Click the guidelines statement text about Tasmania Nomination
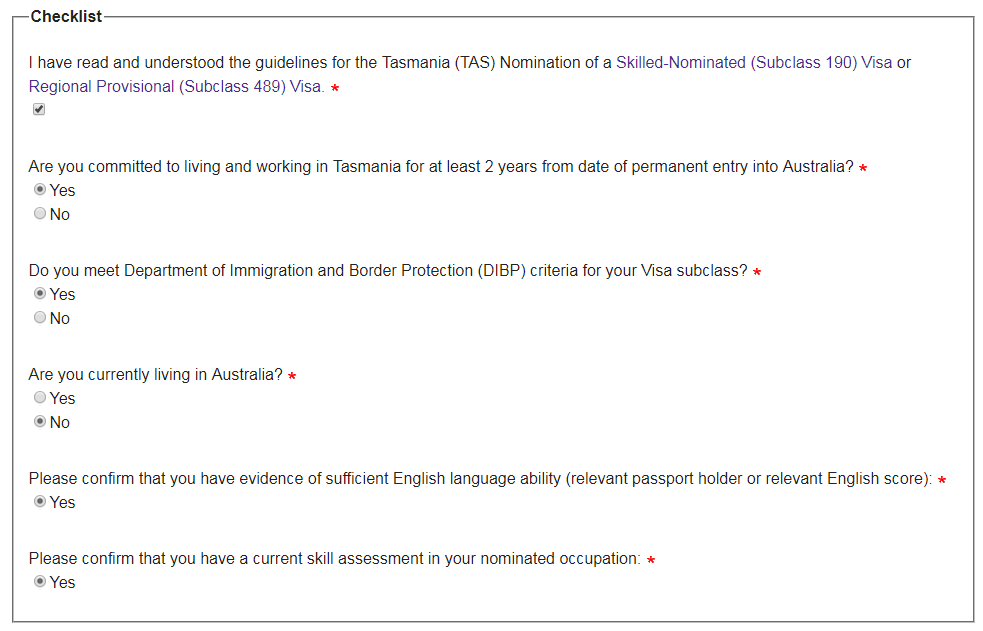Screen dimensions: 983x631 click(x=320, y=63)
